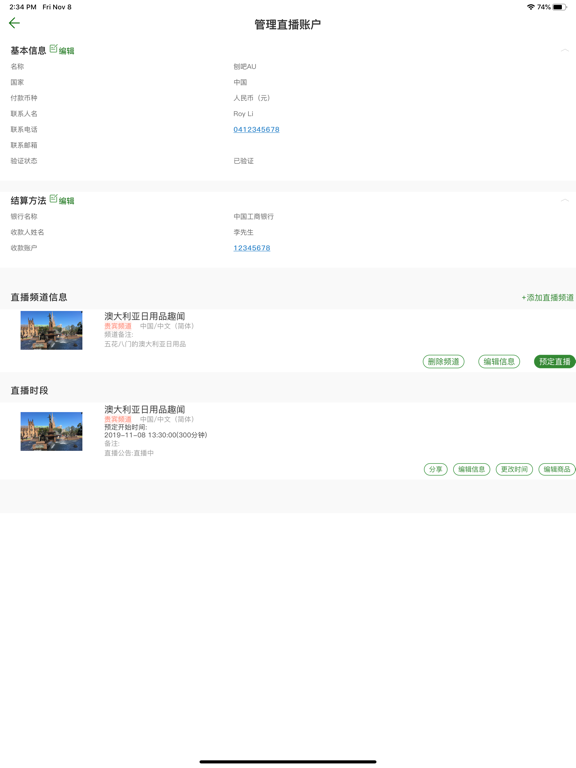This screenshot has width=576, height=768.
Task: Click 编辑商品 button
Action: 557,469
